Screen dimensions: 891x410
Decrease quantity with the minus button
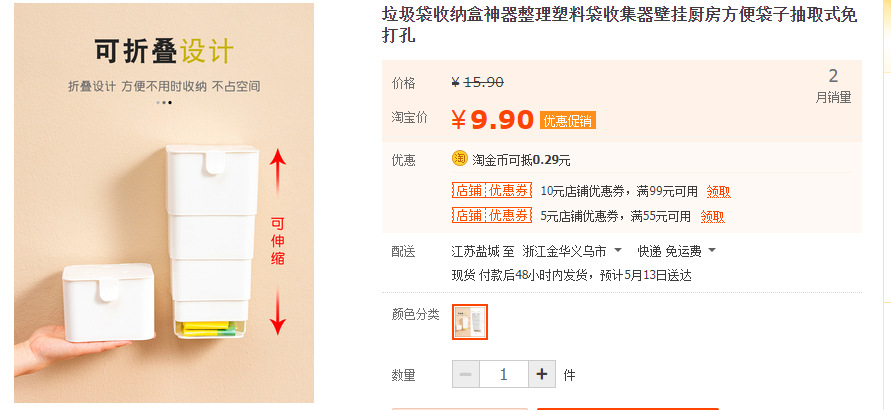coord(466,374)
